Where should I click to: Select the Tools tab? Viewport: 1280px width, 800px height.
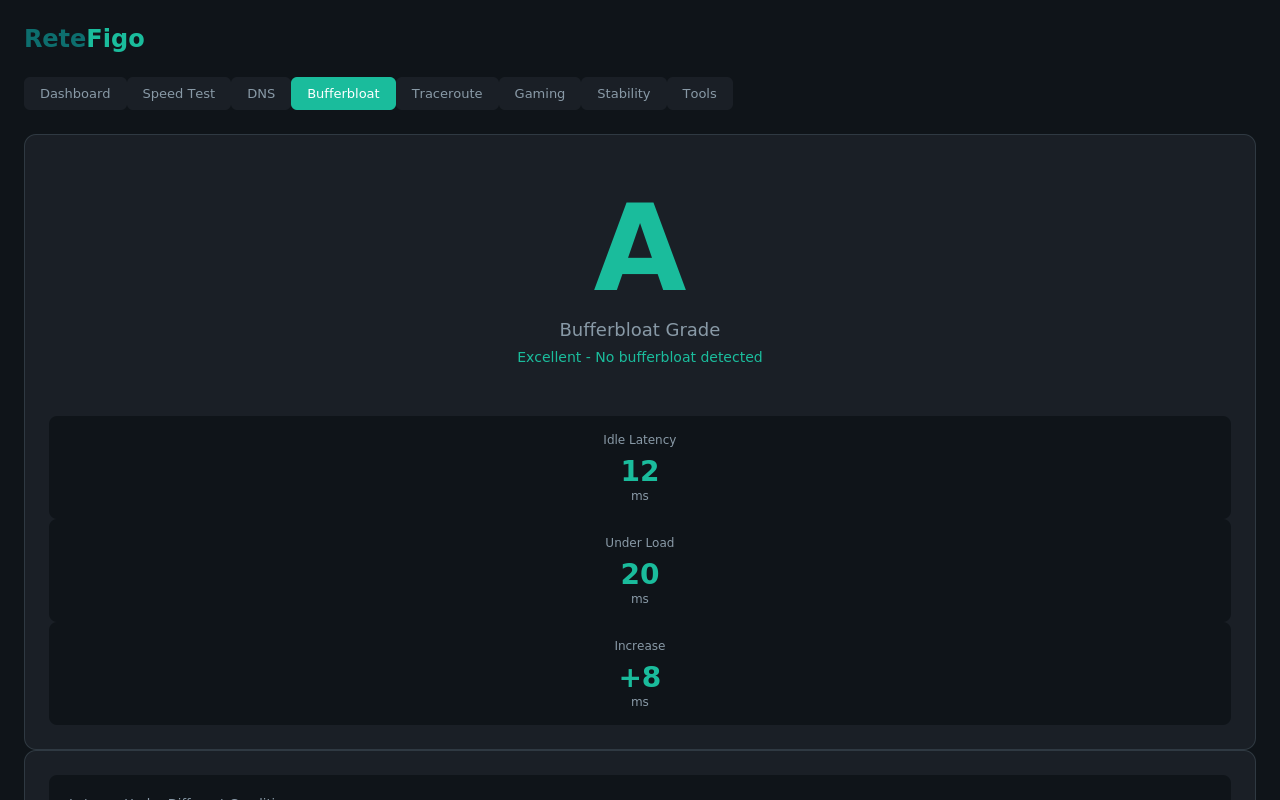(699, 93)
